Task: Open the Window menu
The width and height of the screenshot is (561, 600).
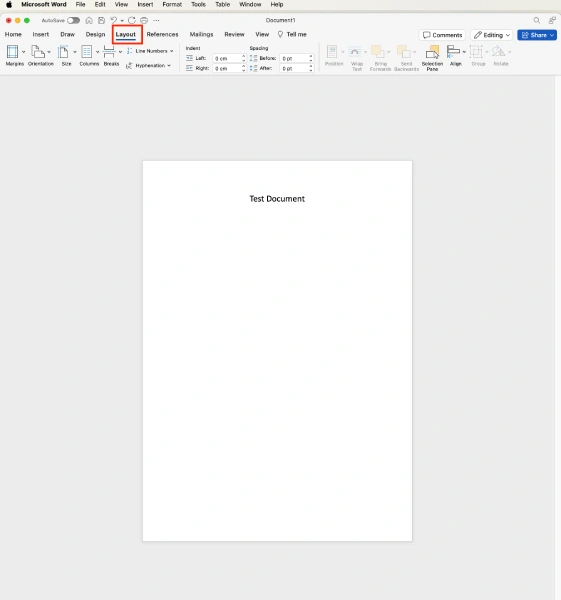Action: [250, 5]
